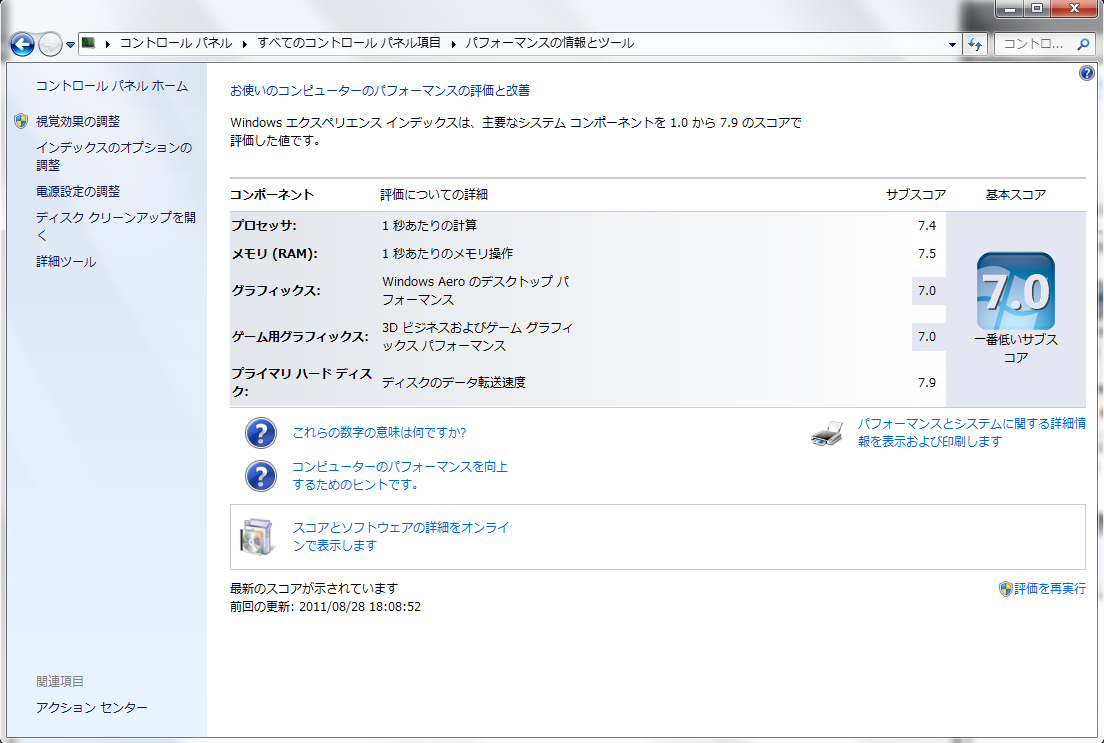Image resolution: width=1104 pixels, height=743 pixels.
Task: Open the address bar history dropdown
Action: coord(952,44)
